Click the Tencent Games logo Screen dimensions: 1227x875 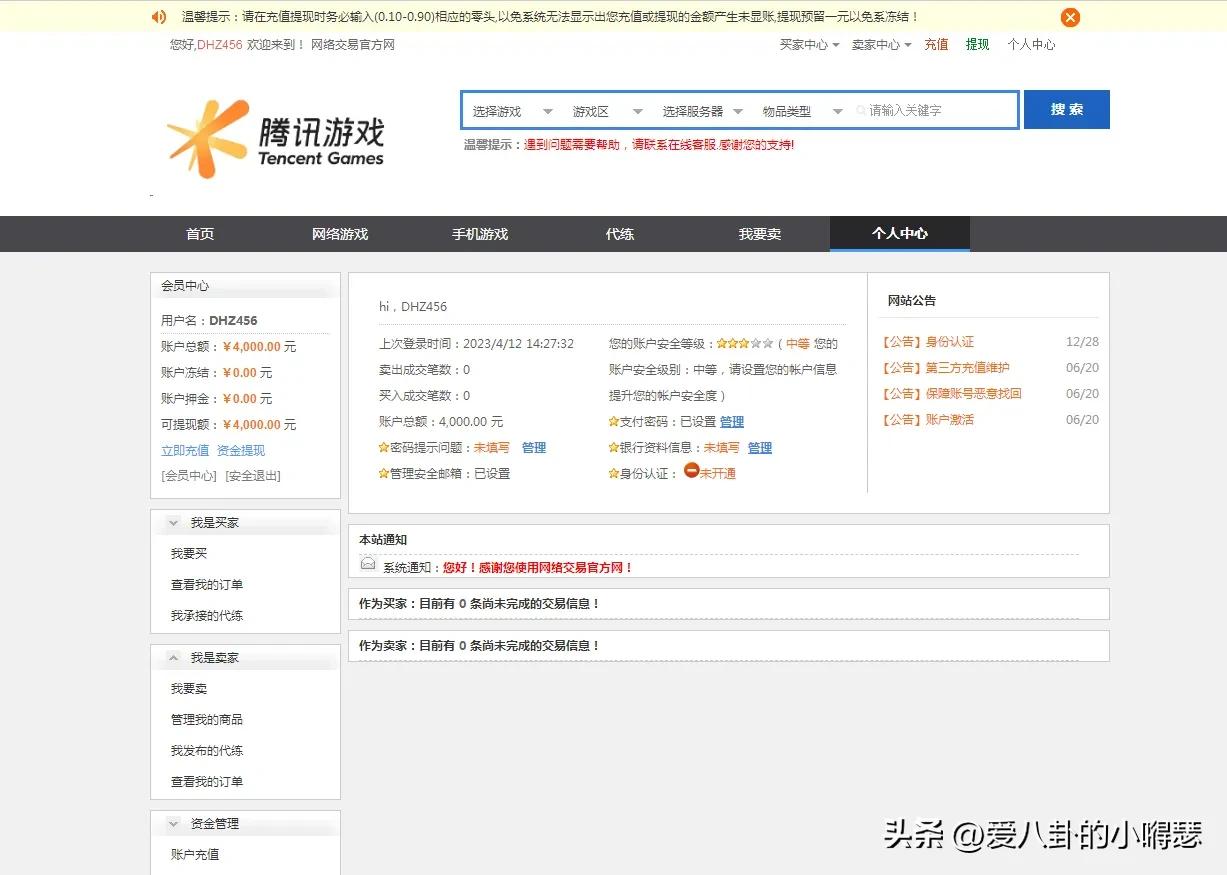(x=277, y=138)
